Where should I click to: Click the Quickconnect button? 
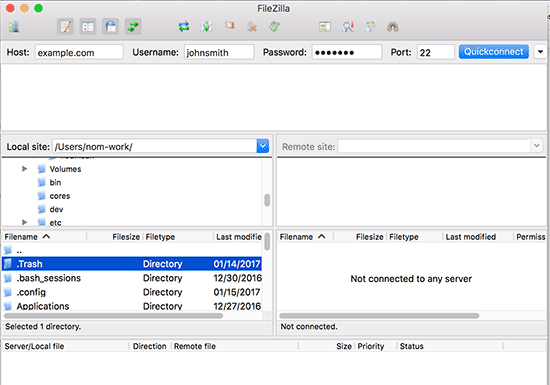[x=494, y=52]
